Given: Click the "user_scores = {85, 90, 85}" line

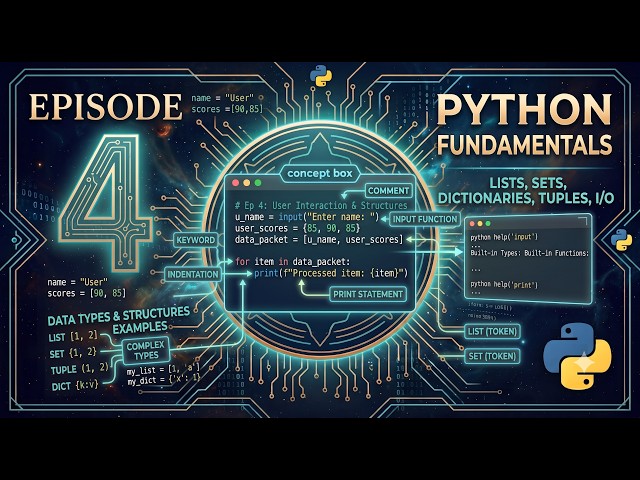Looking at the screenshot, I should 297,228.
